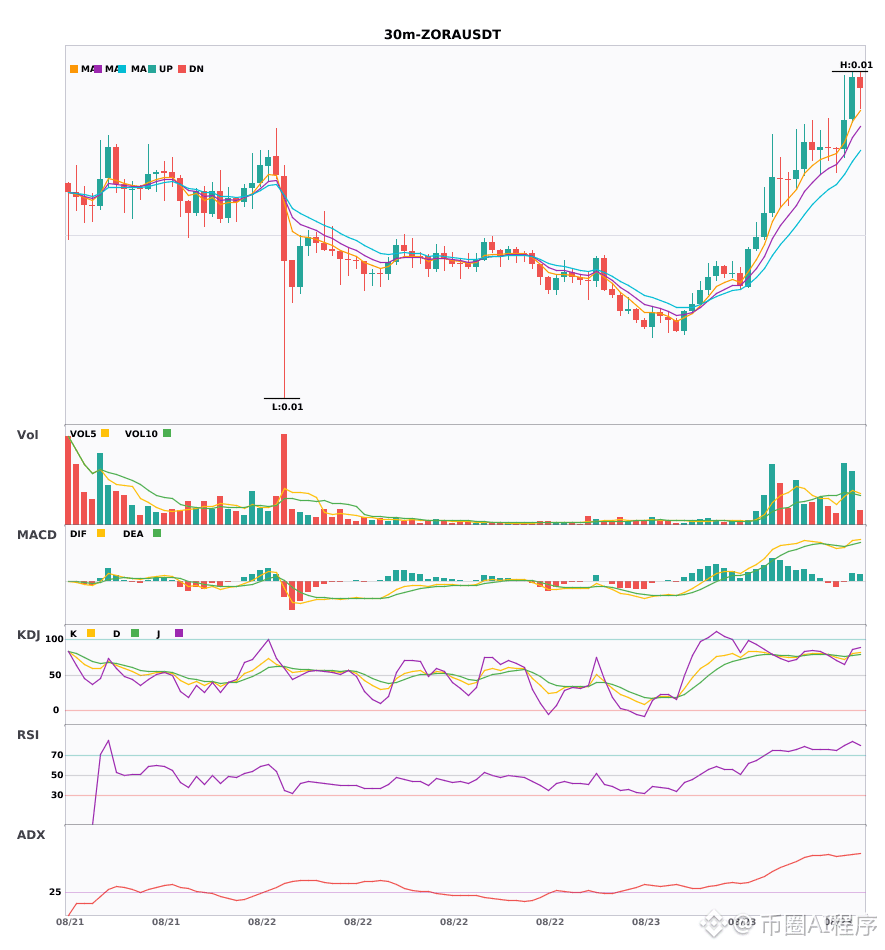Click the yellow DIF legend swatch

coord(101,533)
